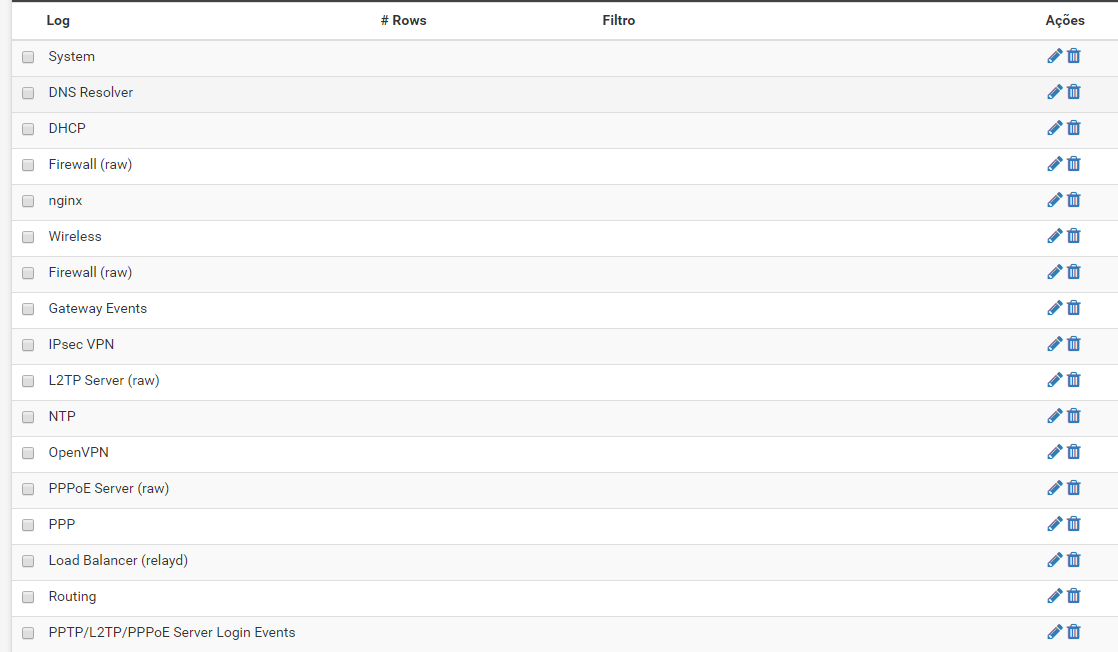The height and width of the screenshot is (652, 1118).
Task: Edit the System log entry
Action: click(1054, 56)
